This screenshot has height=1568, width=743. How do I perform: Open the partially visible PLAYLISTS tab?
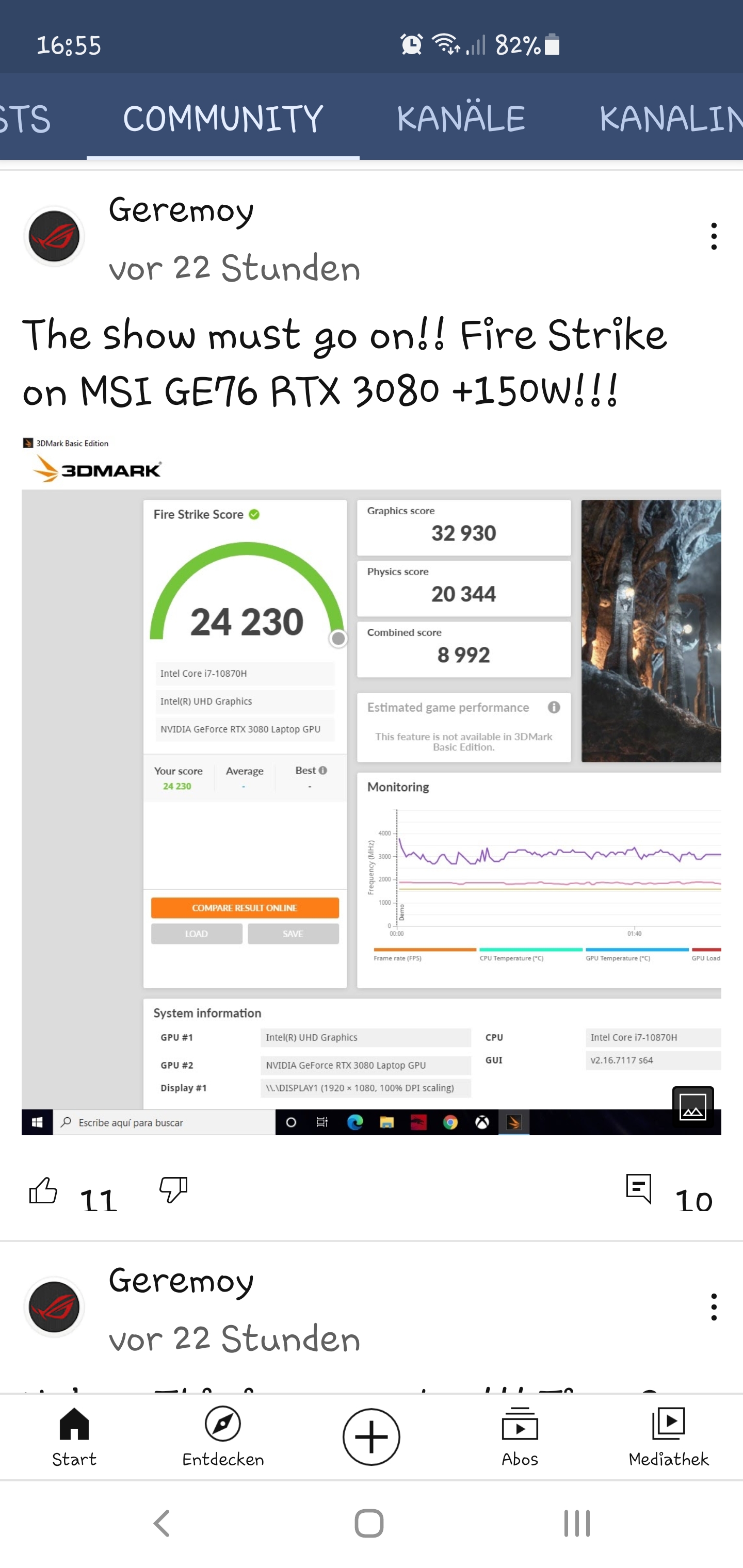coord(25,118)
